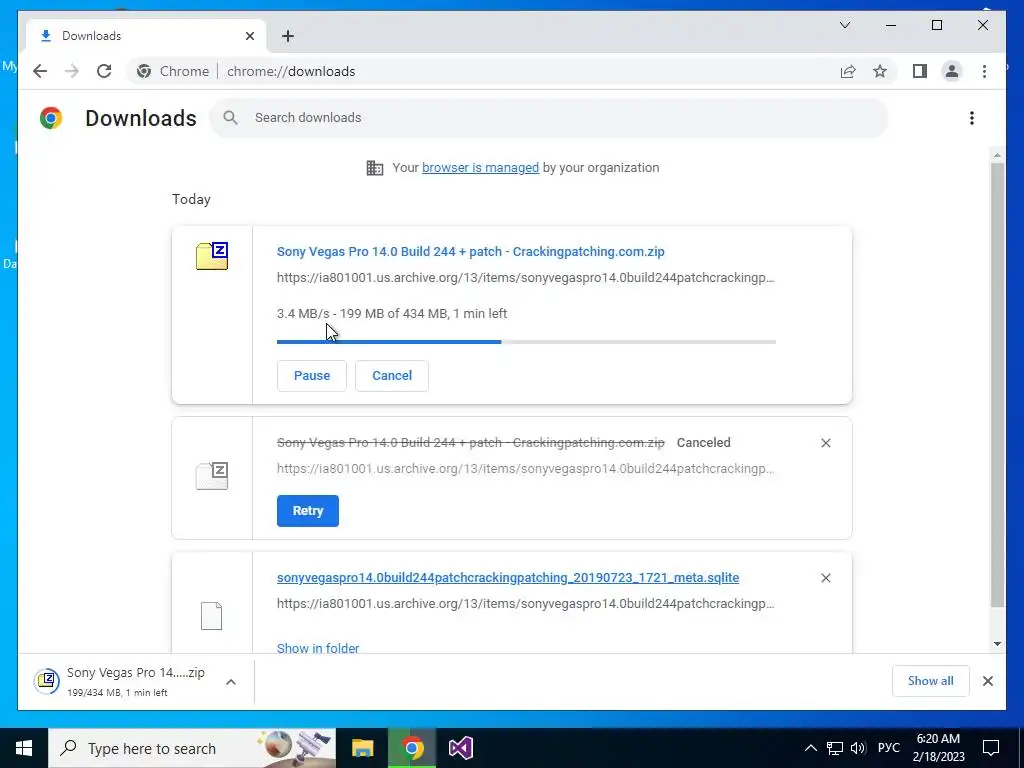Click the Search downloads field
The width and height of the screenshot is (1024, 768).
[549, 118]
